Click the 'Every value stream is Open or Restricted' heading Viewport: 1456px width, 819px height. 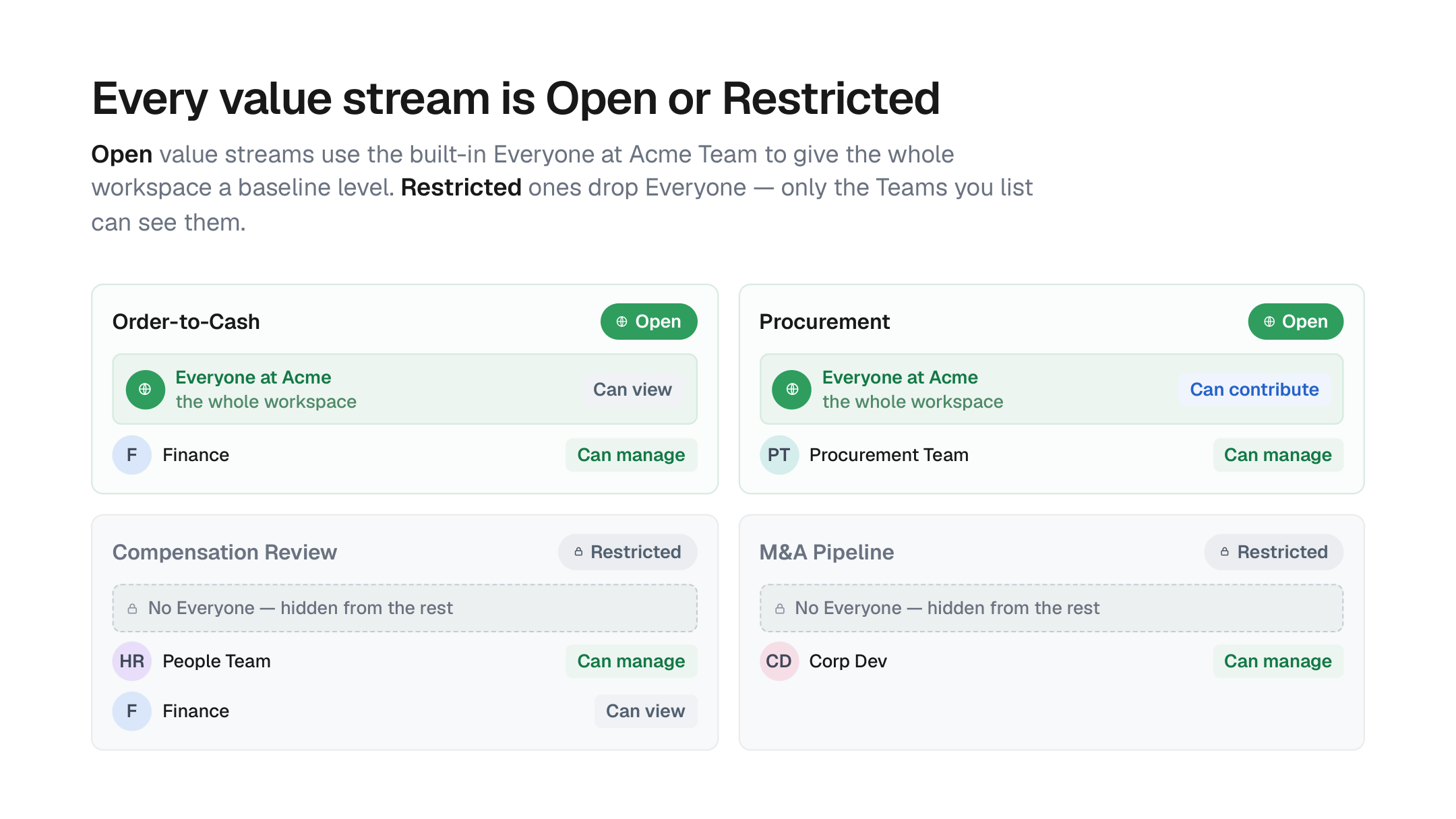coord(516,99)
